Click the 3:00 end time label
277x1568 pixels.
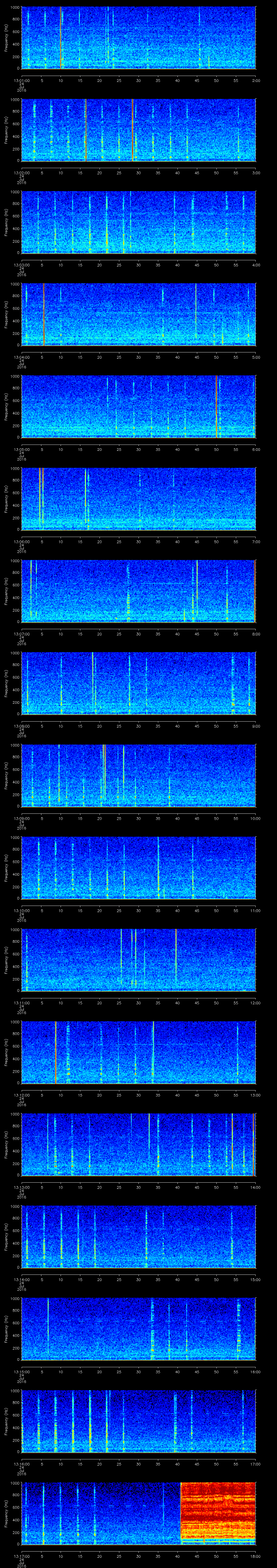(256, 173)
